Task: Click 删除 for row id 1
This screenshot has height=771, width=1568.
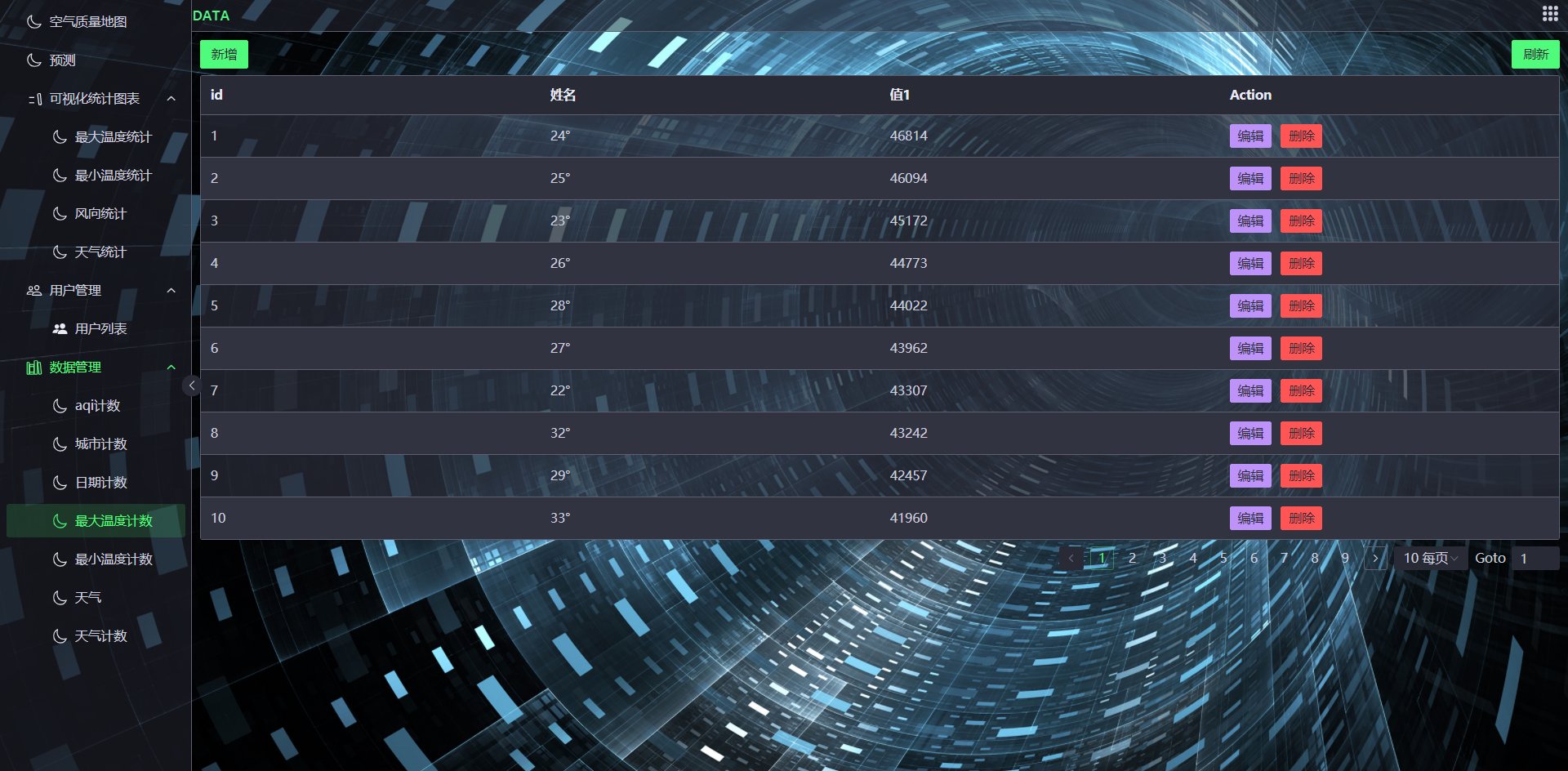Action: click(x=1301, y=136)
